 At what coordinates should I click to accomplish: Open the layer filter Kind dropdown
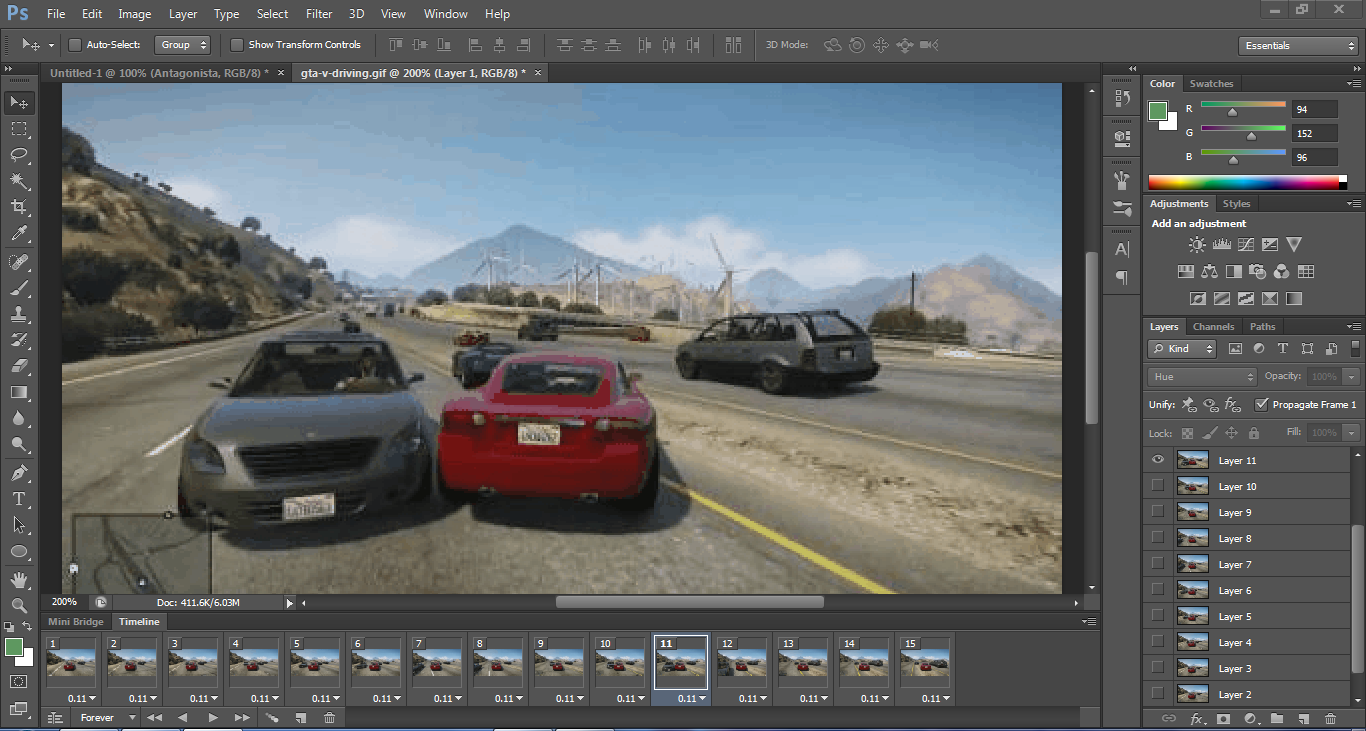pos(1182,349)
